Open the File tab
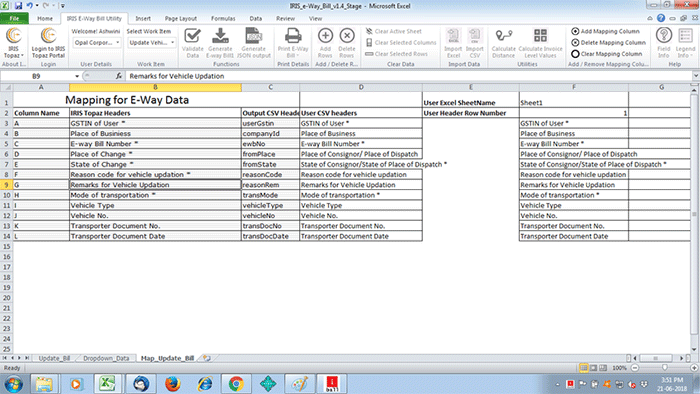700x394 pixels. tap(14, 18)
